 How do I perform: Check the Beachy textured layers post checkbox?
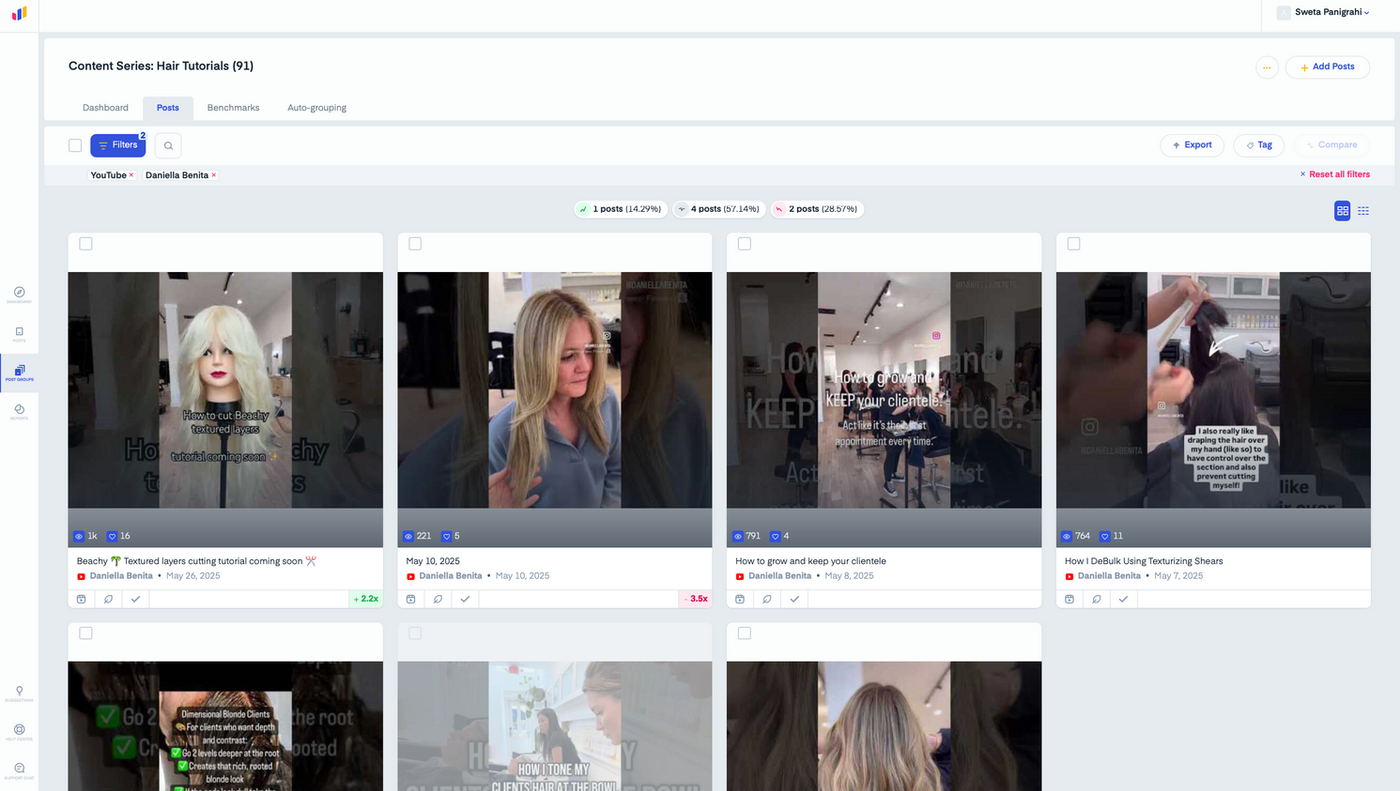86,244
